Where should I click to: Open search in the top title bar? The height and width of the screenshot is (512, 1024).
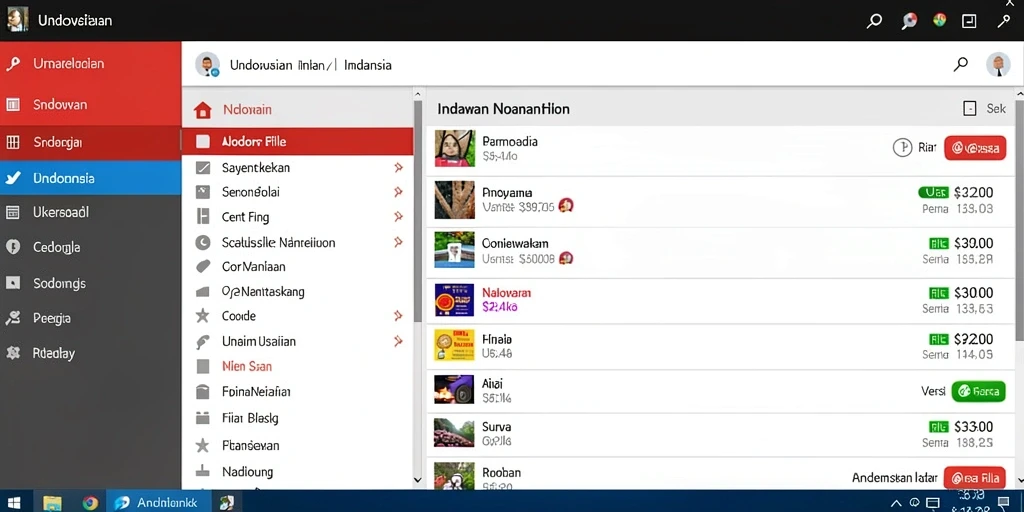click(x=874, y=21)
